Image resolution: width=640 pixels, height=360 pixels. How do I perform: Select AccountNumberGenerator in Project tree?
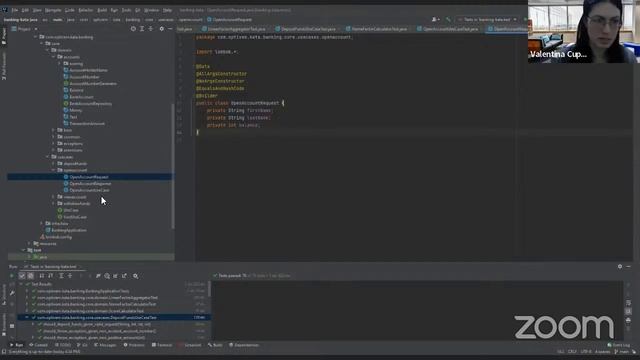coord(93,83)
